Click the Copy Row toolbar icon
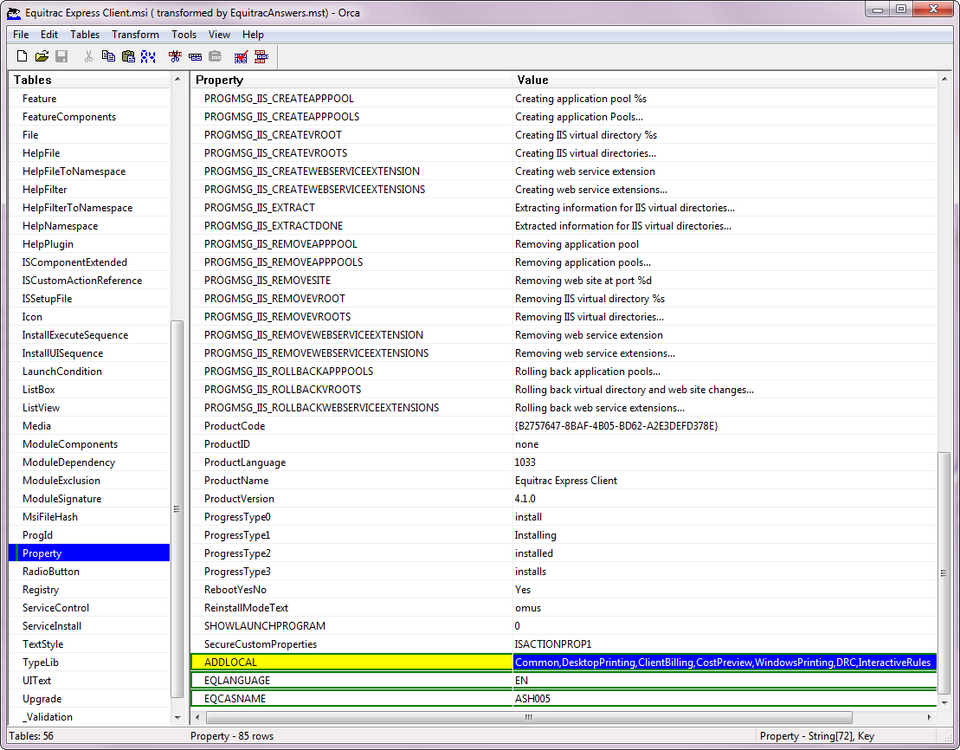This screenshot has height=750, width=960. pos(195,57)
